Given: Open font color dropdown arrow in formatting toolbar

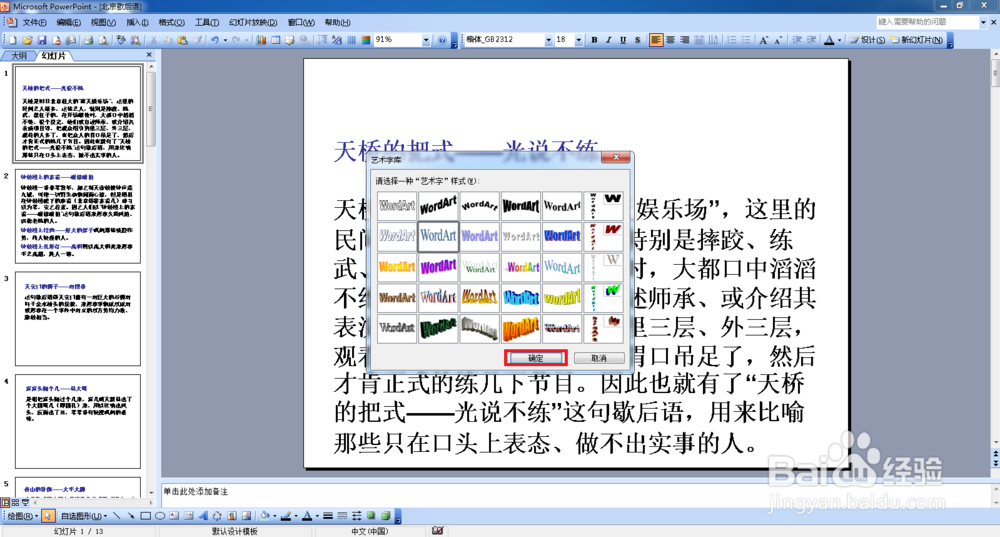Looking at the screenshot, I should point(839,40).
